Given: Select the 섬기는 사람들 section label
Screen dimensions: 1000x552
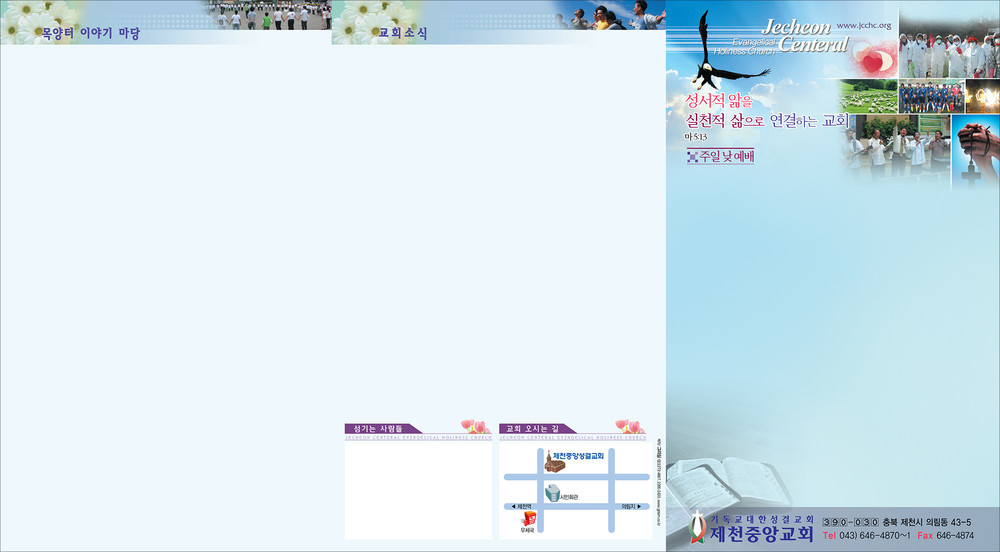Looking at the screenshot, I should point(378,428).
